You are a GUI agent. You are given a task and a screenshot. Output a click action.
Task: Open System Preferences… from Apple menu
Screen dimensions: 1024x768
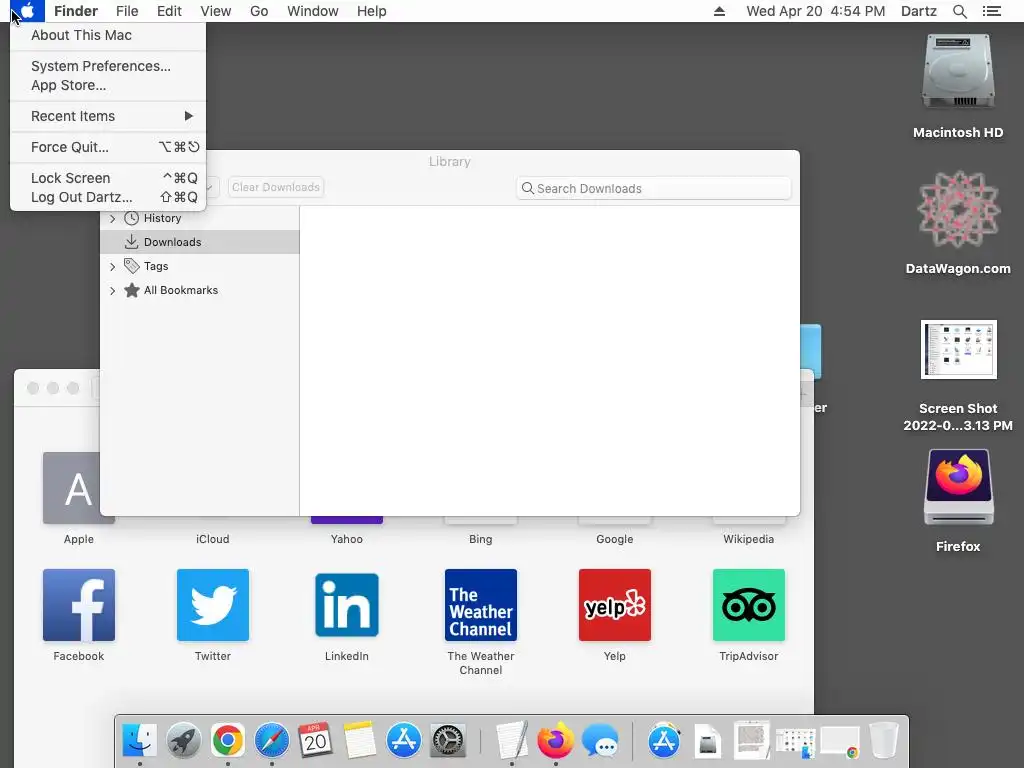pyautogui.click(x=108, y=66)
